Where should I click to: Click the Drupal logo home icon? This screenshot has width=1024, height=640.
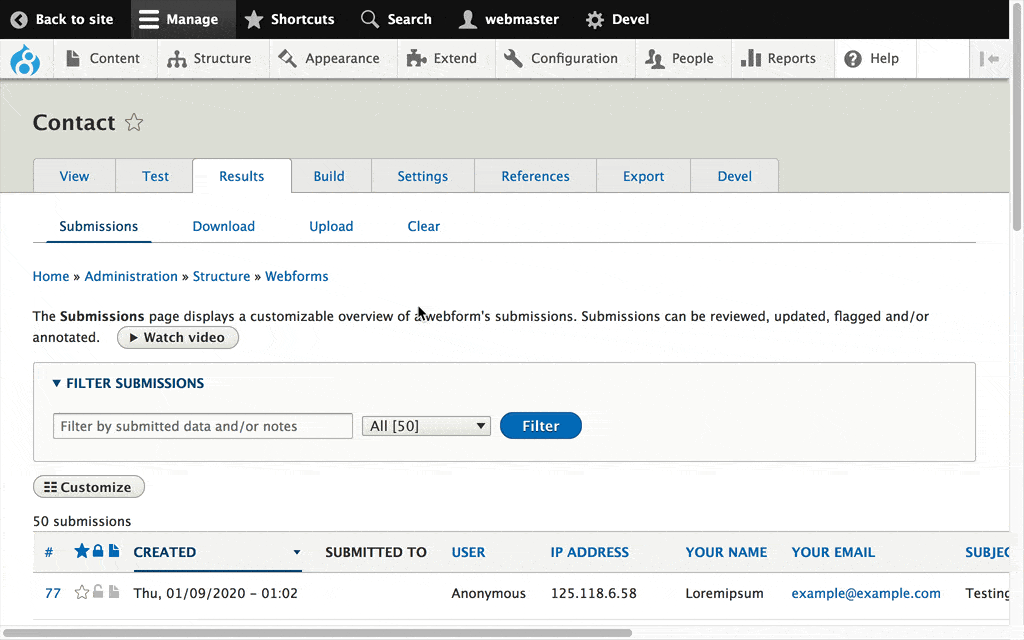click(x=25, y=59)
